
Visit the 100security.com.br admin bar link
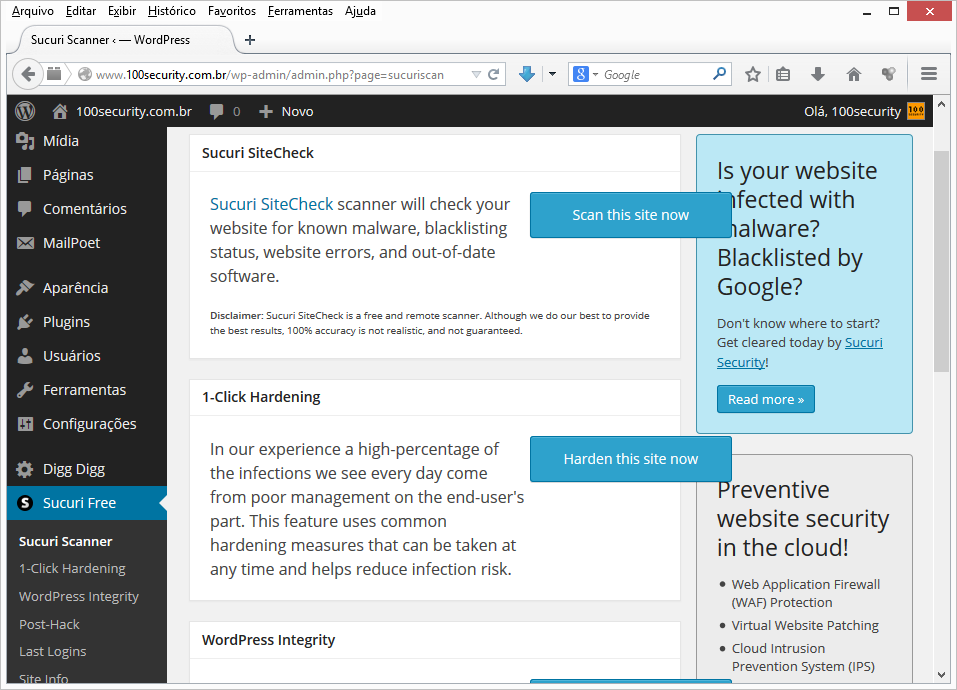coord(122,112)
